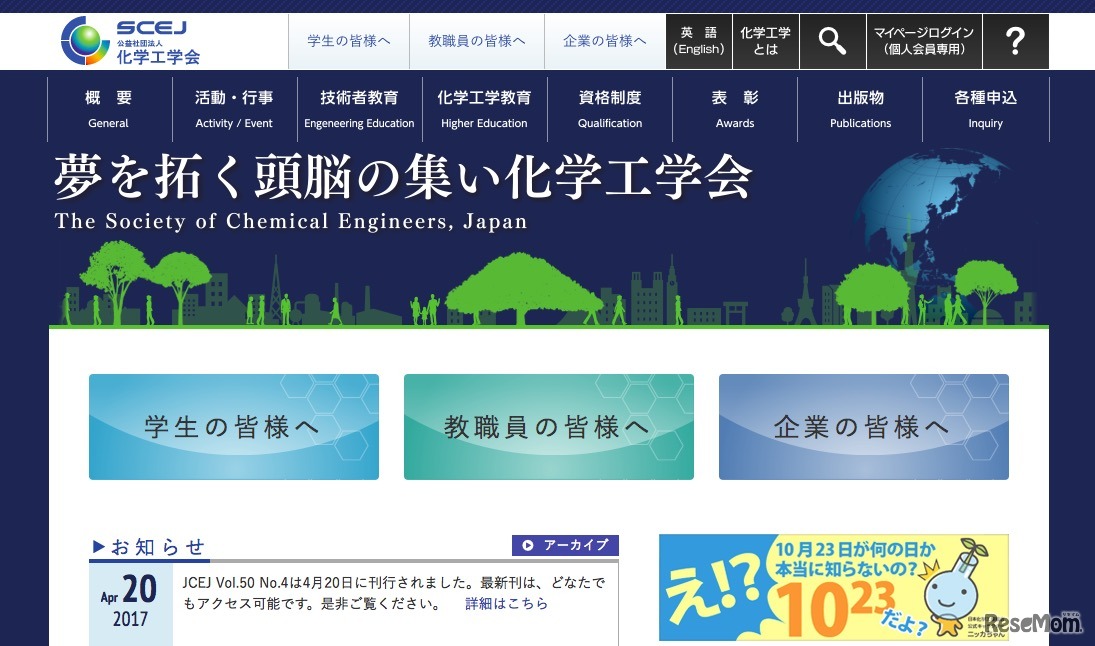Open help via question mark icon
The height and width of the screenshot is (646, 1095).
(1015, 41)
